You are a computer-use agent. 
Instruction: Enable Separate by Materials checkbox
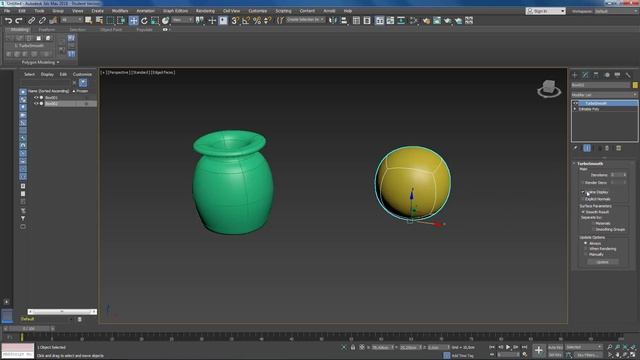tap(593, 223)
